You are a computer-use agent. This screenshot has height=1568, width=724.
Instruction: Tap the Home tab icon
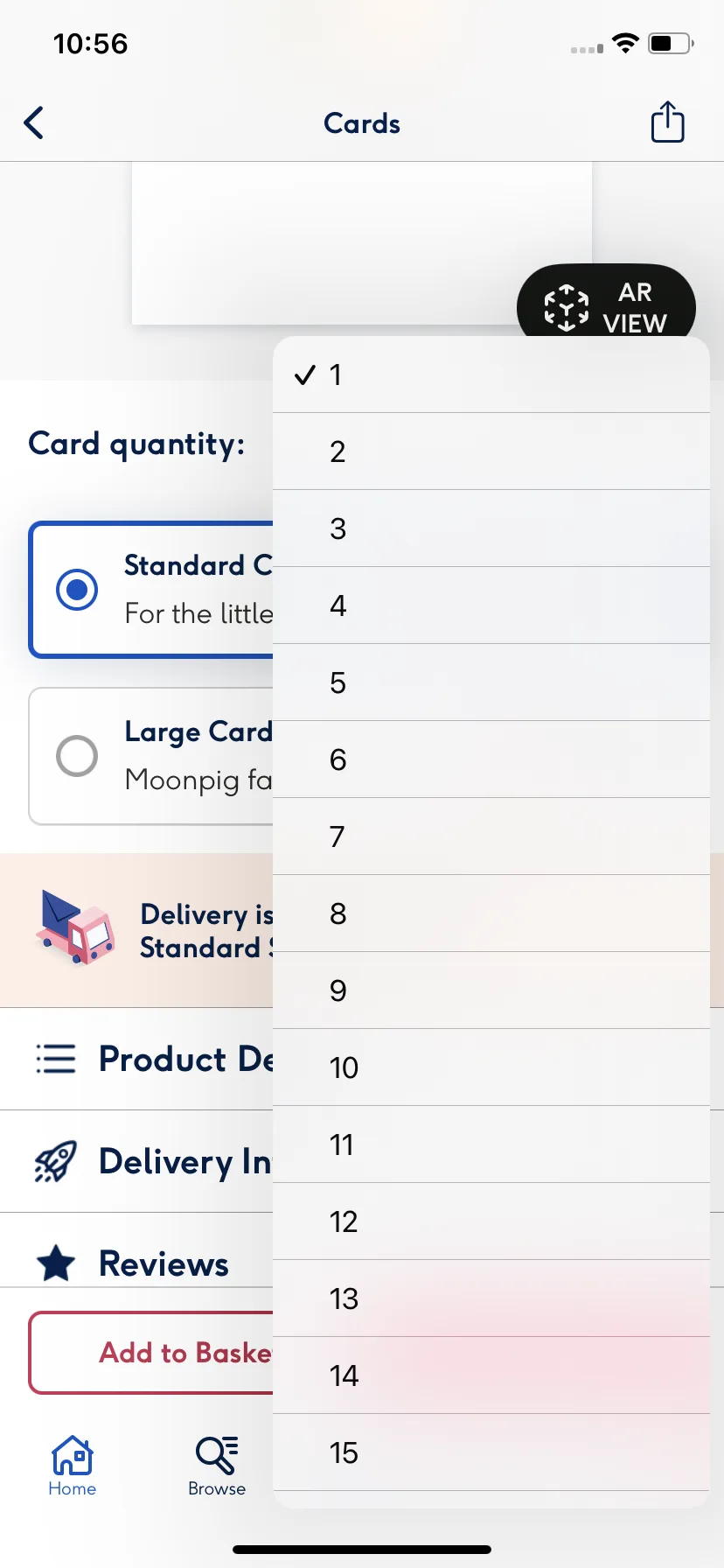[x=73, y=1455]
